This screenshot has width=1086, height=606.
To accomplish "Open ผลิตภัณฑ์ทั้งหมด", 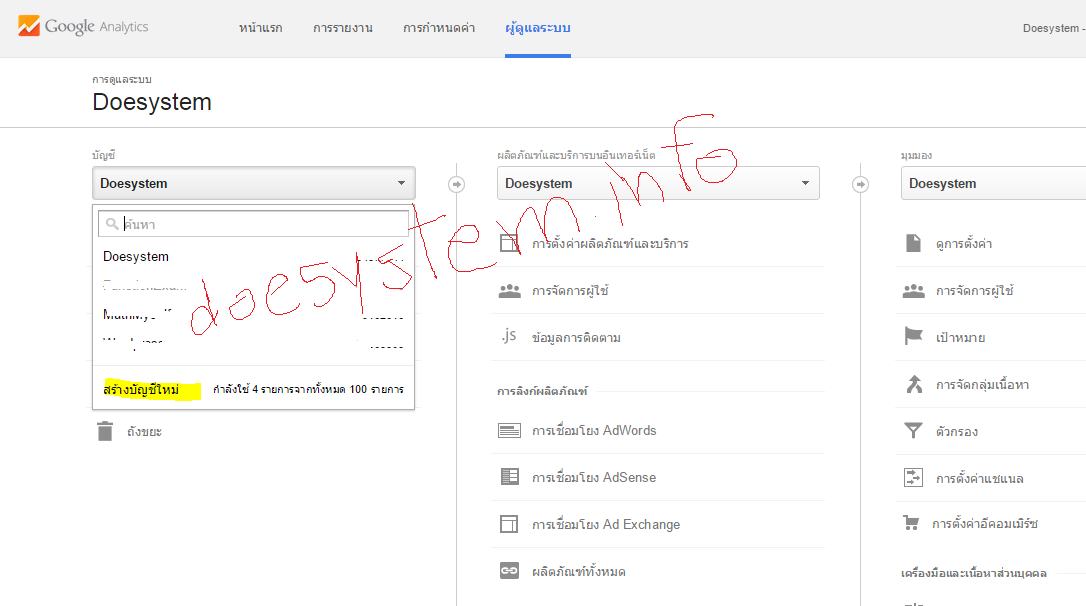I will pyautogui.click(x=579, y=572).
